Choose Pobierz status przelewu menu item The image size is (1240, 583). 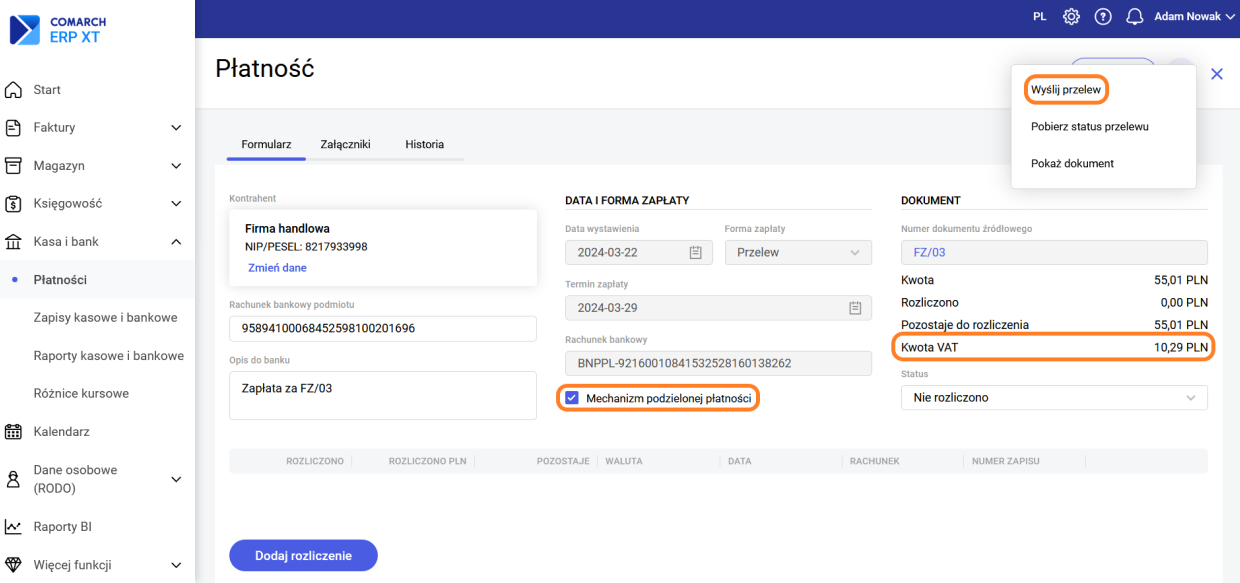click(x=1089, y=127)
